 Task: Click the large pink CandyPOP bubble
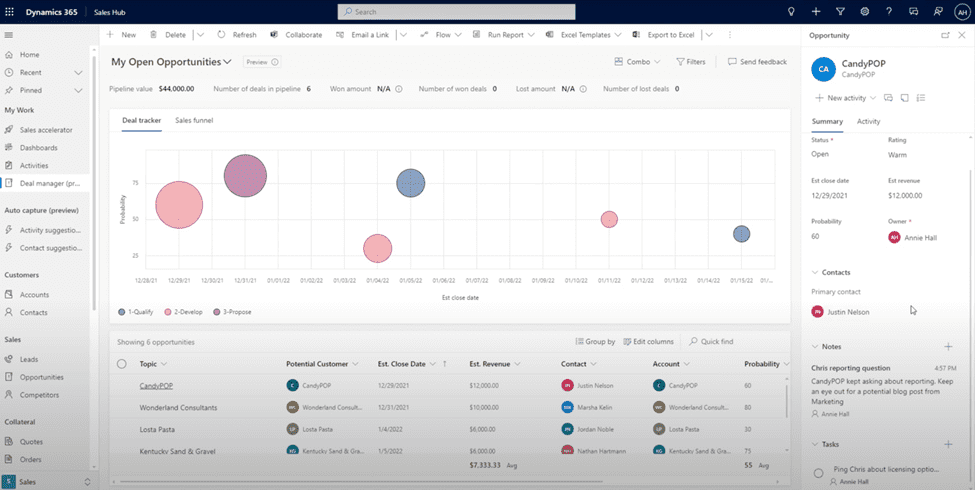tap(179, 205)
